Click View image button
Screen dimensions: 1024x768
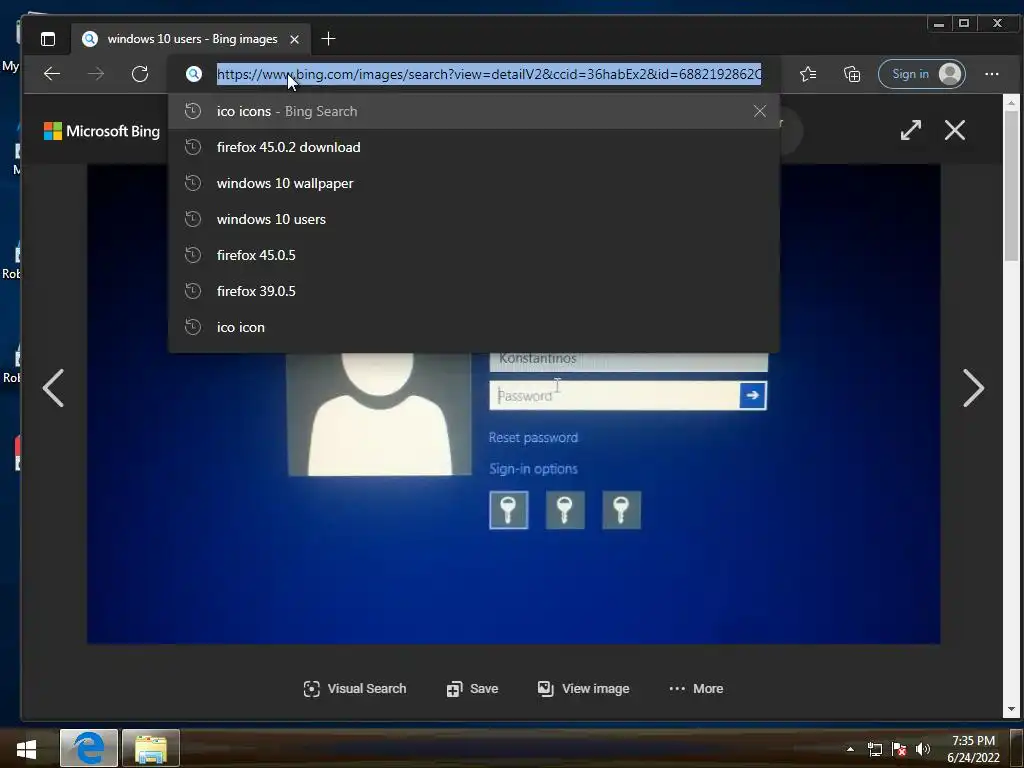coord(583,688)
